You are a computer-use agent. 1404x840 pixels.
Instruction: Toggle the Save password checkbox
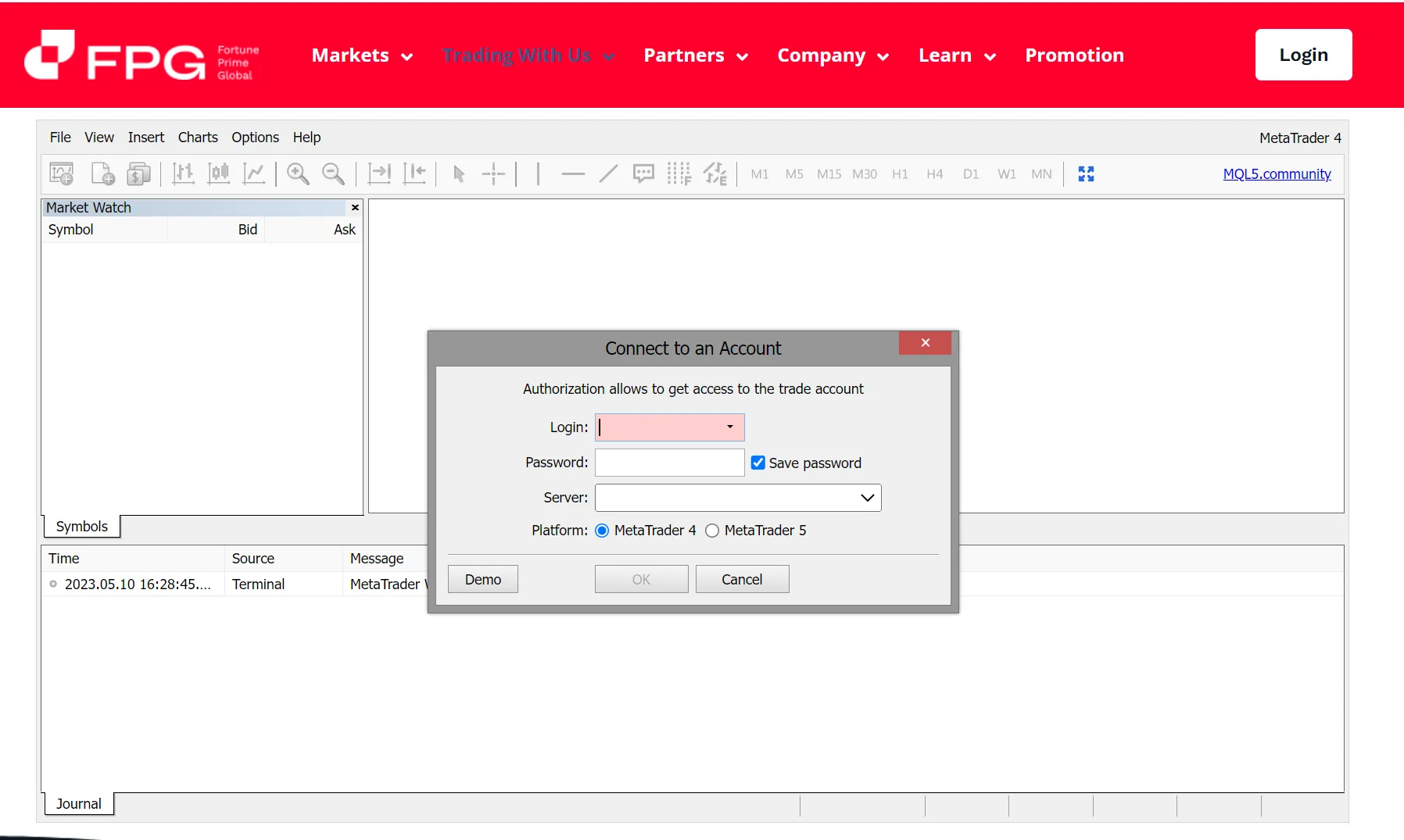click(758, 463)
